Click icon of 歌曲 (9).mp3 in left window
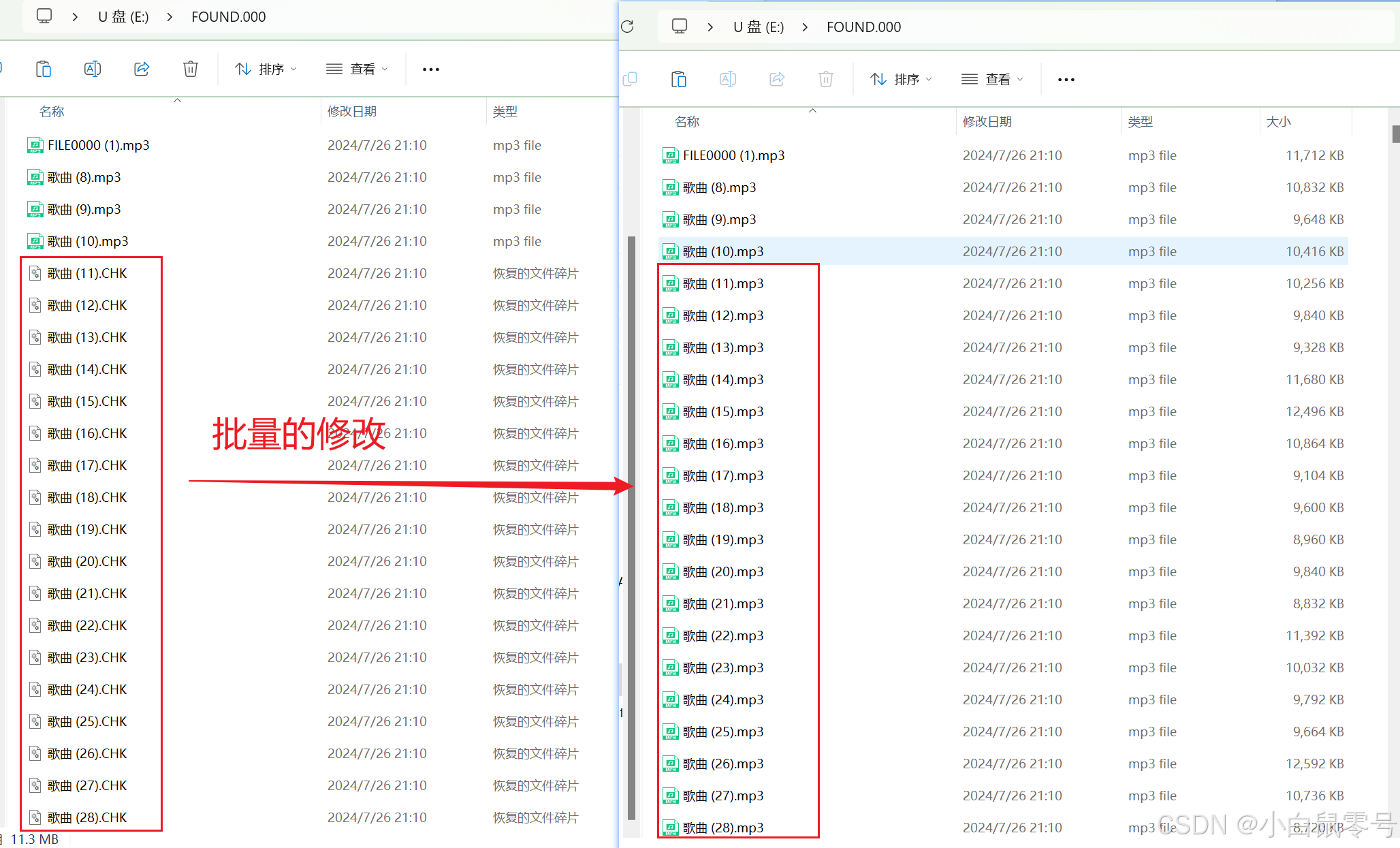 [x=35, y=209]
